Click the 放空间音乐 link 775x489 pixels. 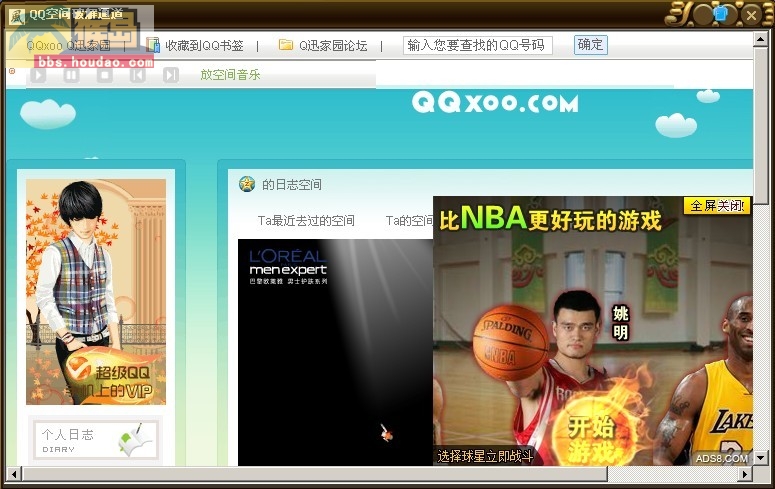tap(230, 75)
